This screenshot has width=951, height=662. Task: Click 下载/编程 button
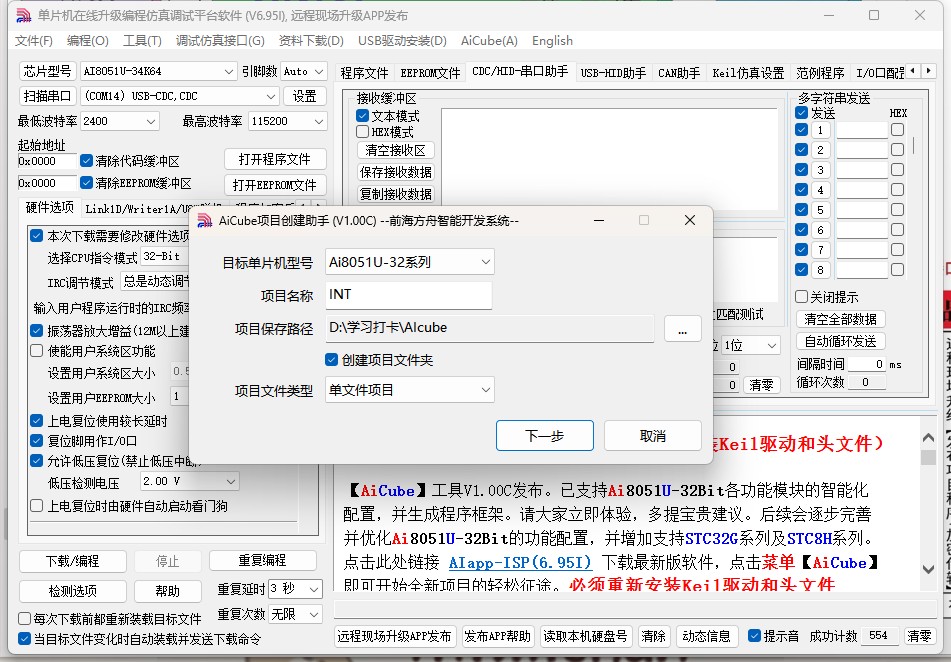pos(73,561)
